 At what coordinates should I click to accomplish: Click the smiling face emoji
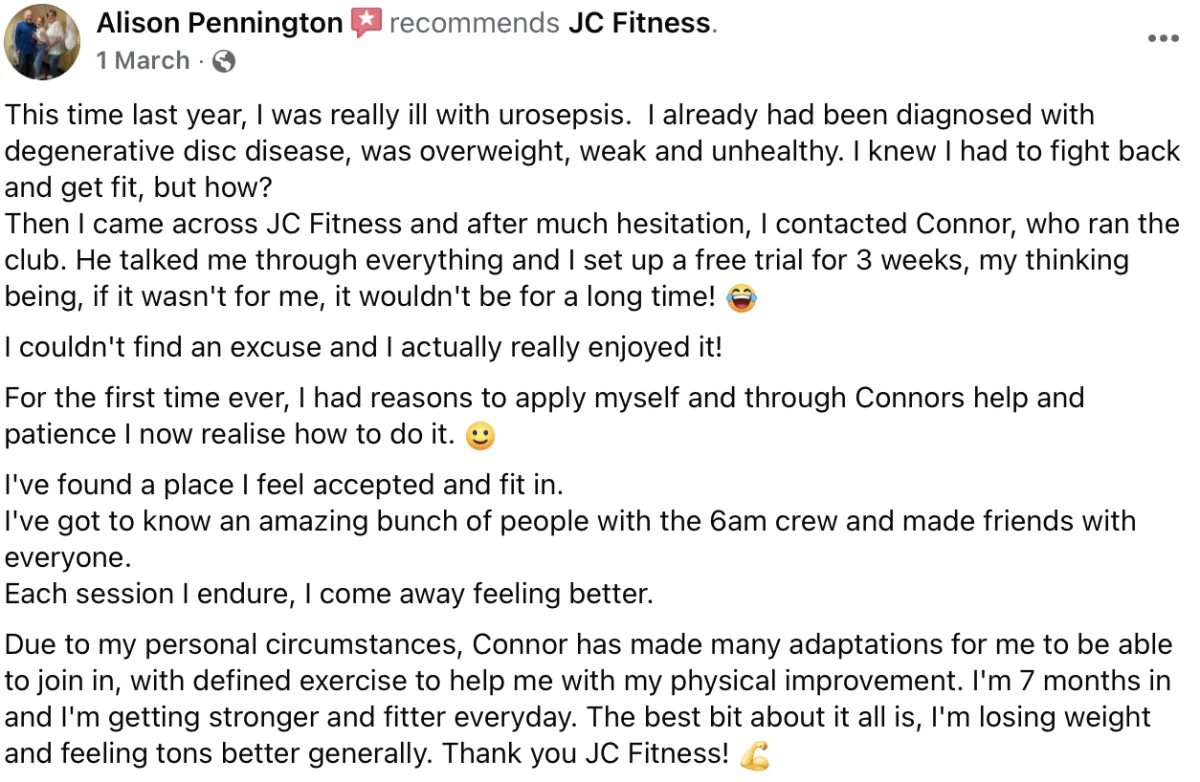click(x=481, y=437)
